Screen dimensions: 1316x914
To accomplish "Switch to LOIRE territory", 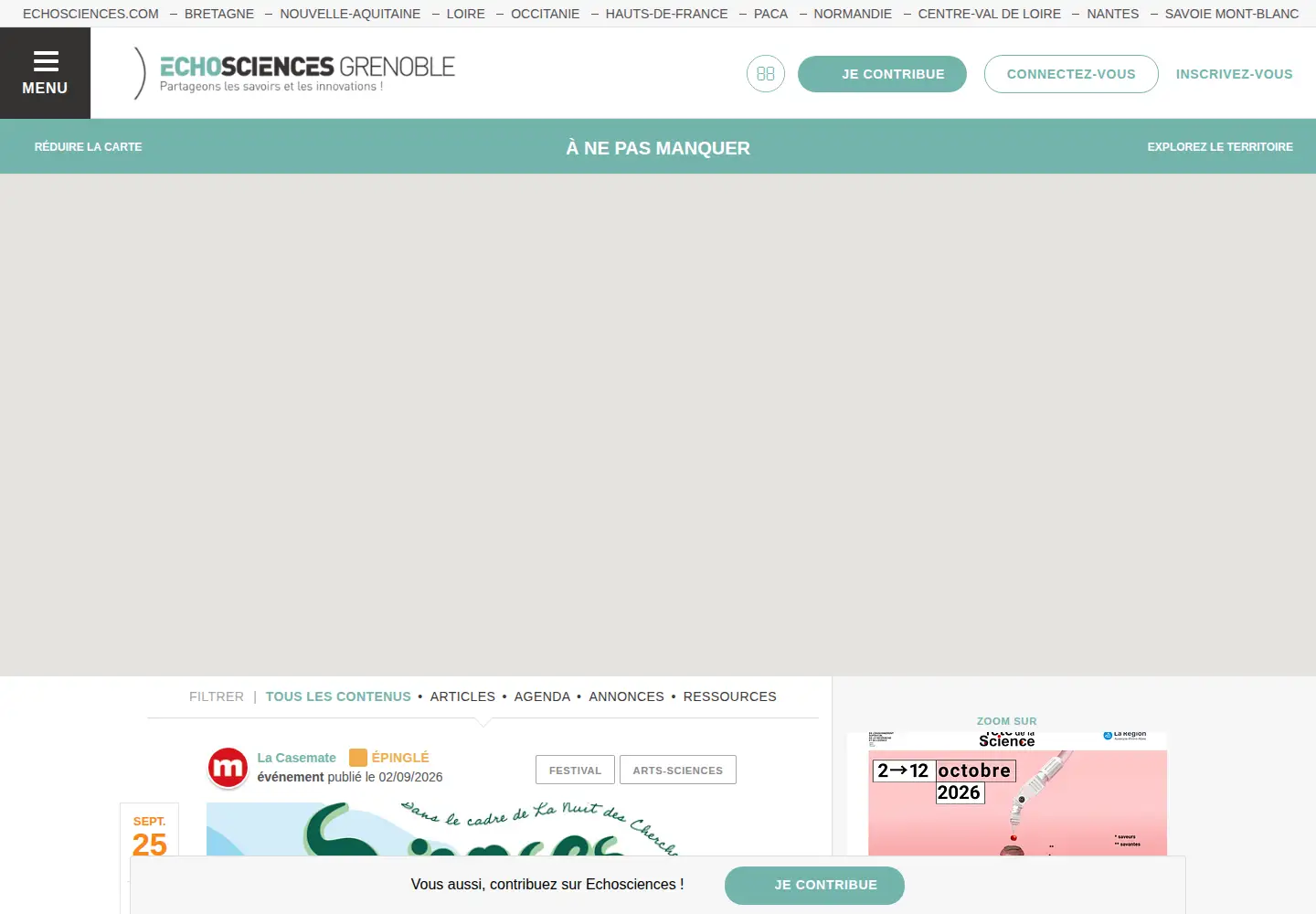I will click(x=466, y=14).
